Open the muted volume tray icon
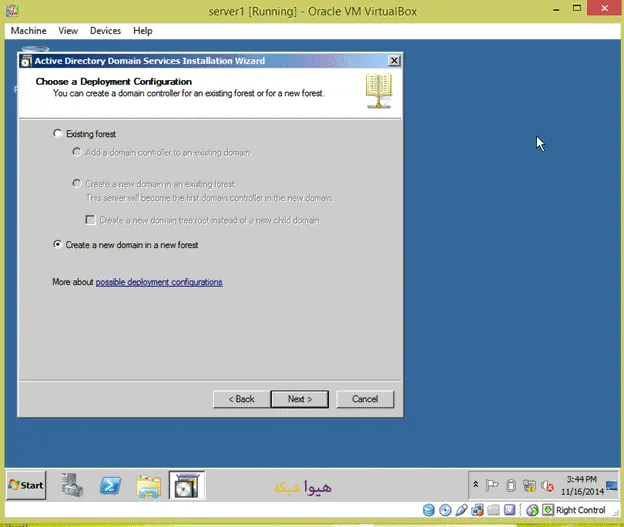This screenshot has width=624, height=527. [x=548, y=486]
